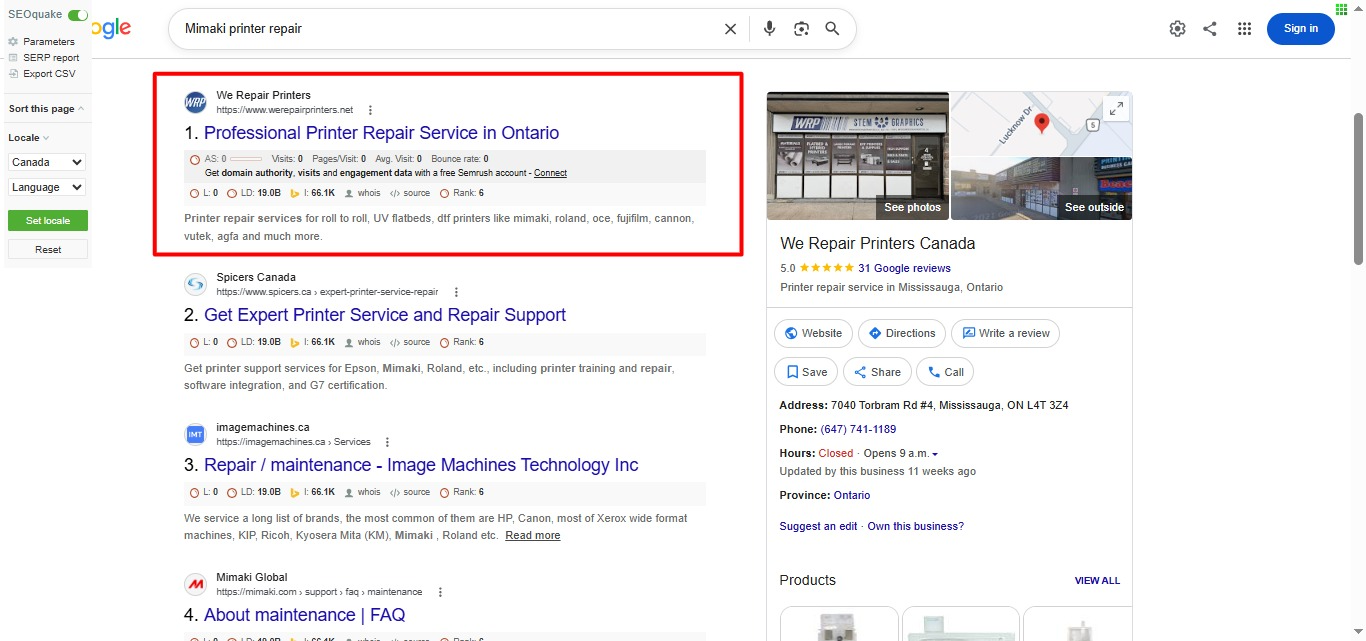Click the magnifying glass search icon
Viewport: 1366px width, 641px height.
[832, 29]
